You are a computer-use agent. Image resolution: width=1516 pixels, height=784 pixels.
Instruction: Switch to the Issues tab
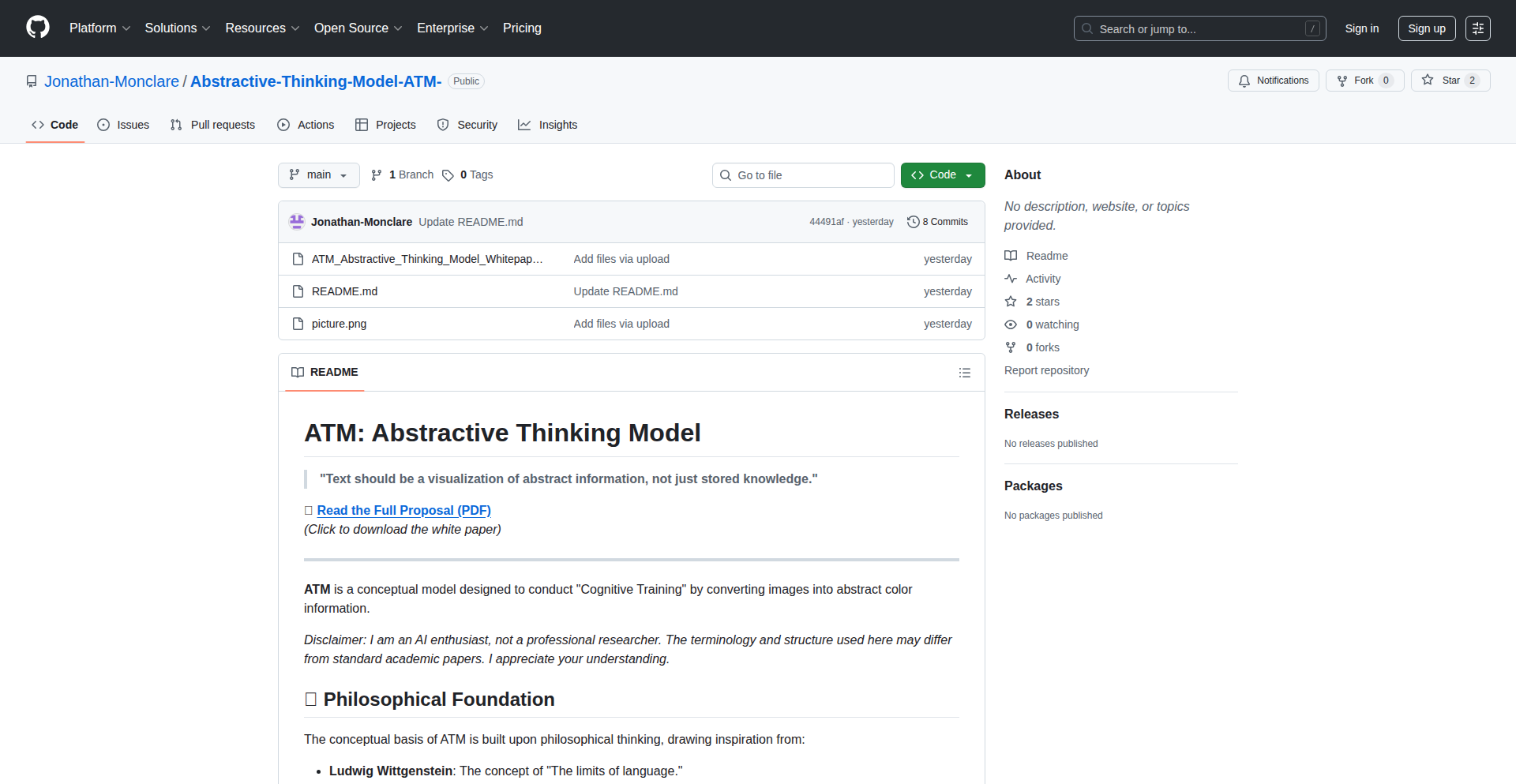(x=123, y=125)
